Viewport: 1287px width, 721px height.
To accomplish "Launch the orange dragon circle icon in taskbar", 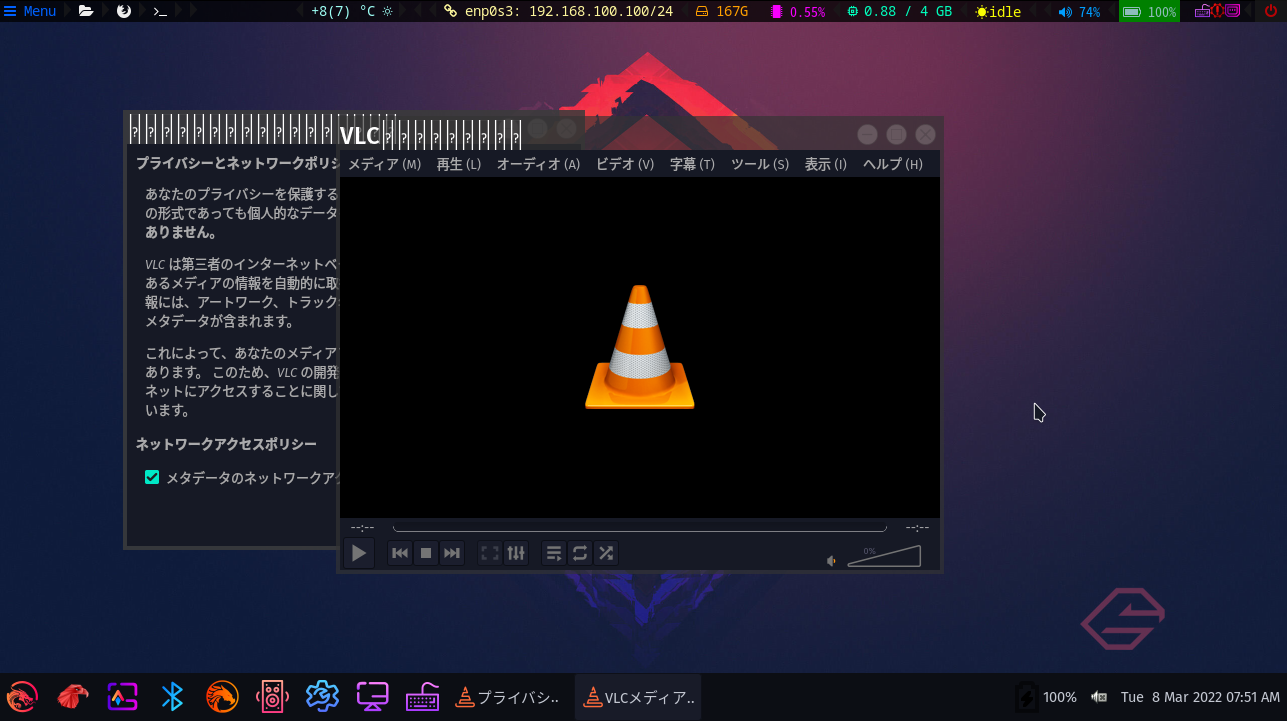I will [x=222, y=696].
